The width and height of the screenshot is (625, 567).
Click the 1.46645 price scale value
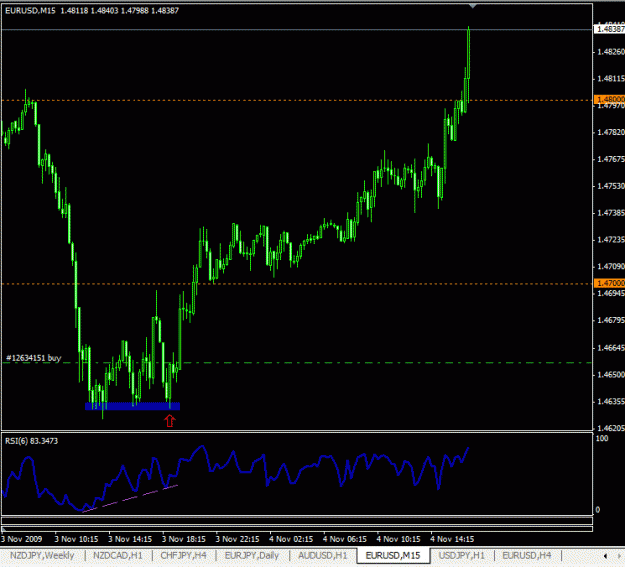610,348
